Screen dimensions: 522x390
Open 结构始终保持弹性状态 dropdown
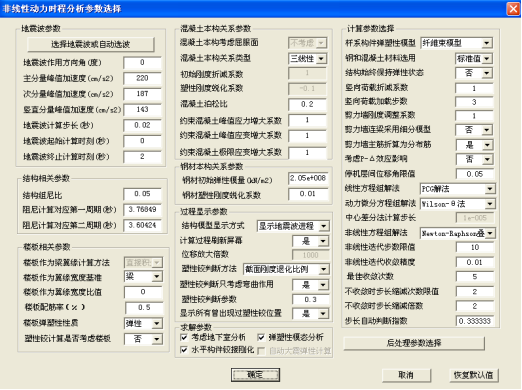click(474, 73)
